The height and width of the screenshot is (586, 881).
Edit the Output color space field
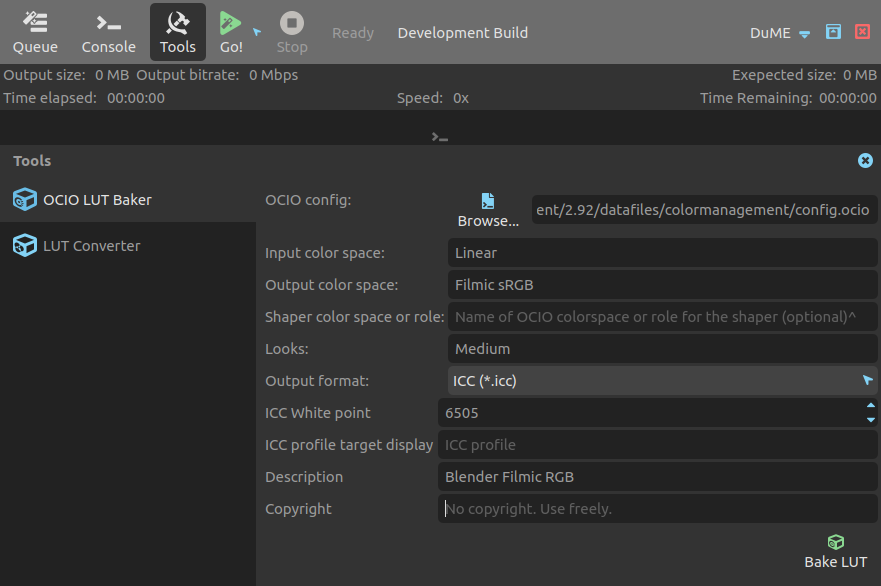pos(662,285)
